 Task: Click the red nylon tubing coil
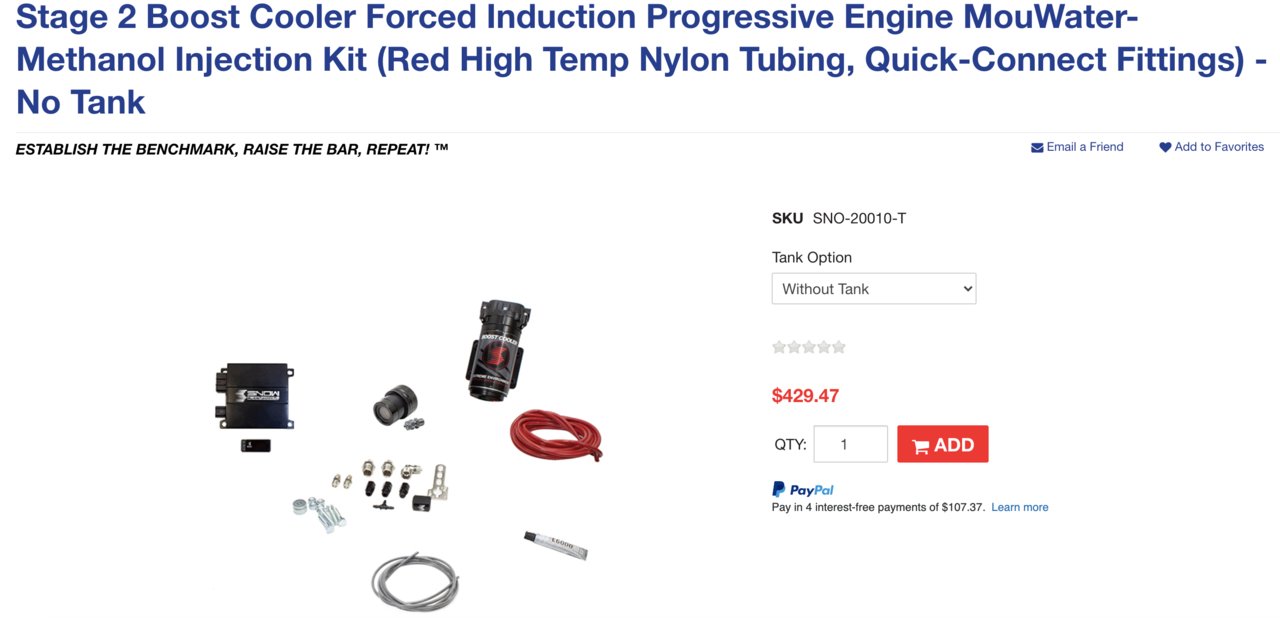(556, 437)
